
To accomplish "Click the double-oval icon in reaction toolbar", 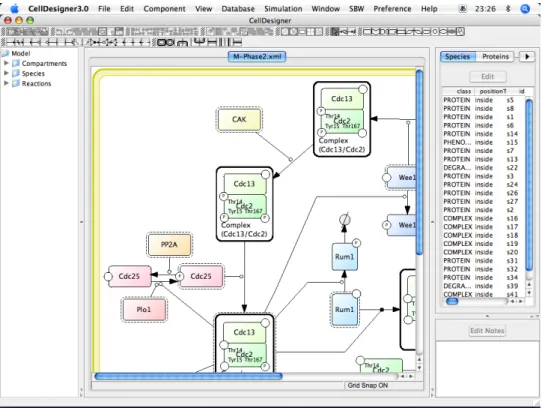I will tap(166, 43).
